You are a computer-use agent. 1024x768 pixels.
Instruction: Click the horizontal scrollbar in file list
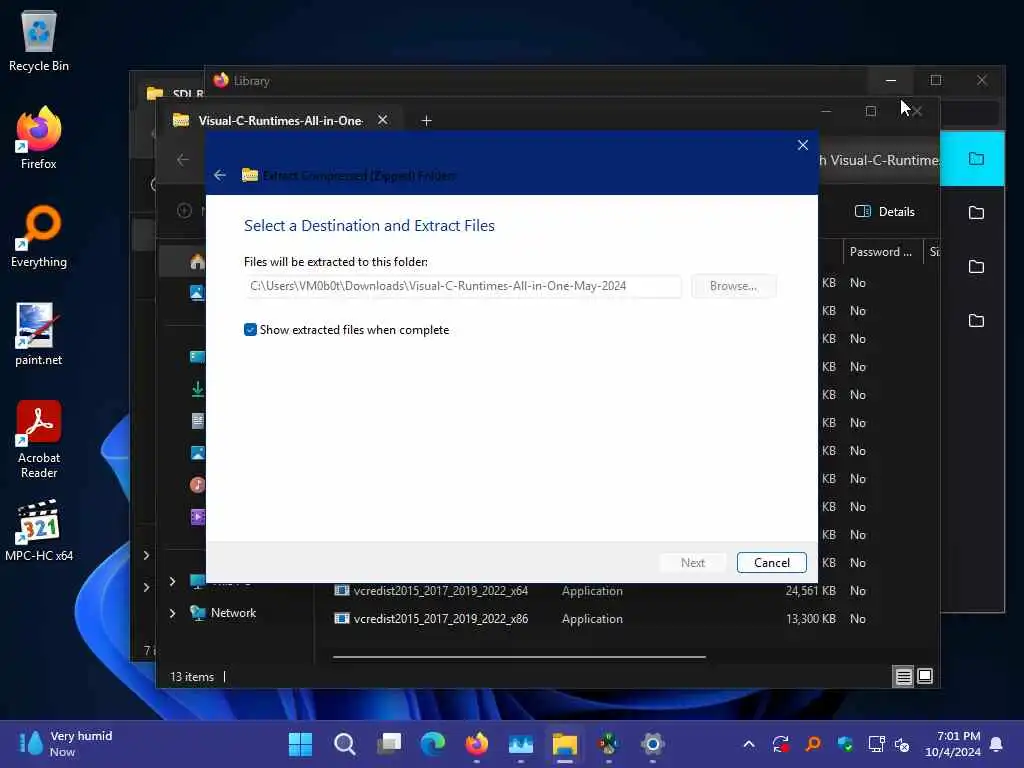[x=519, y=657]
